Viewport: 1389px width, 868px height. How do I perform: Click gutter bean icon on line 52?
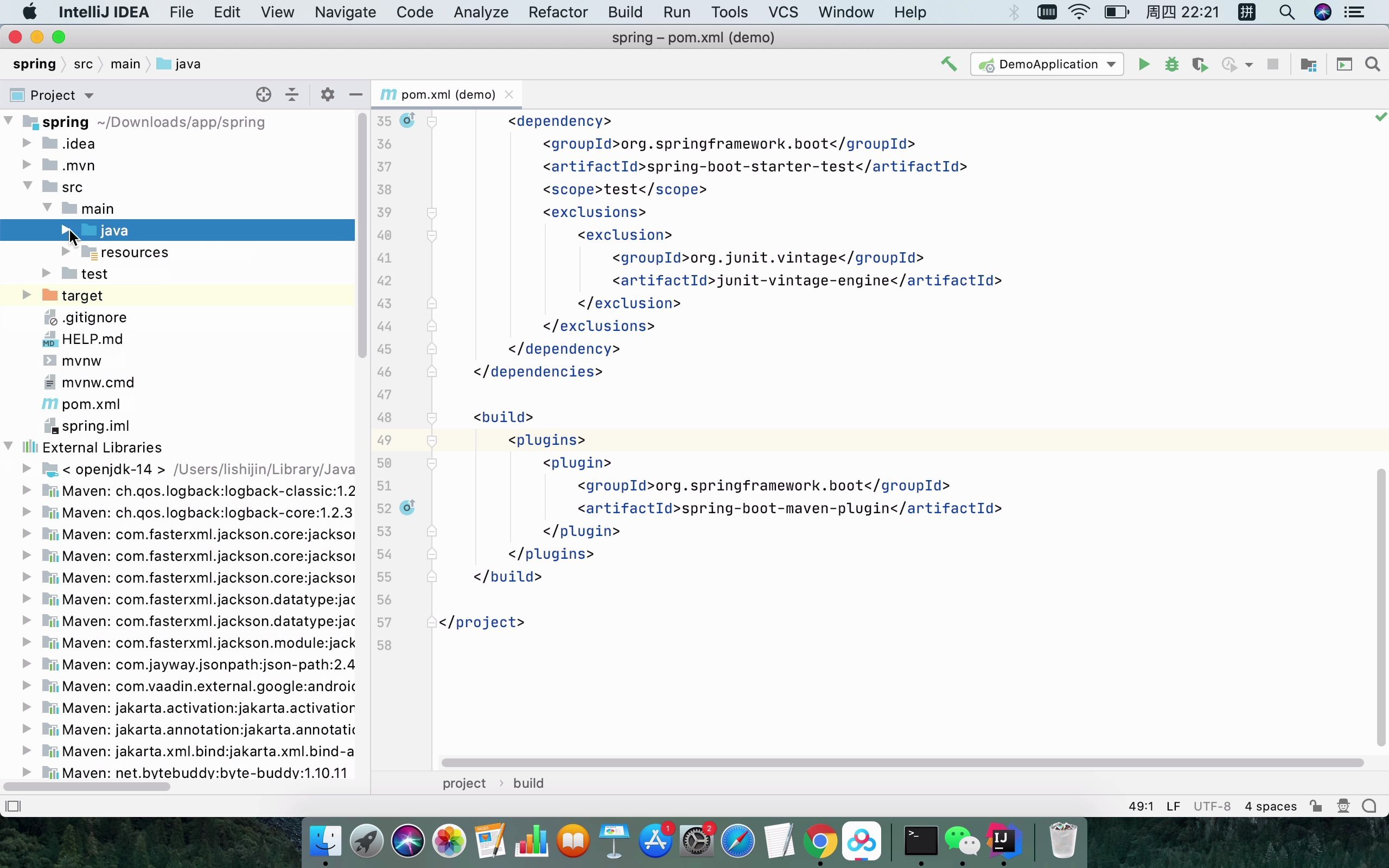click(407, 507)
